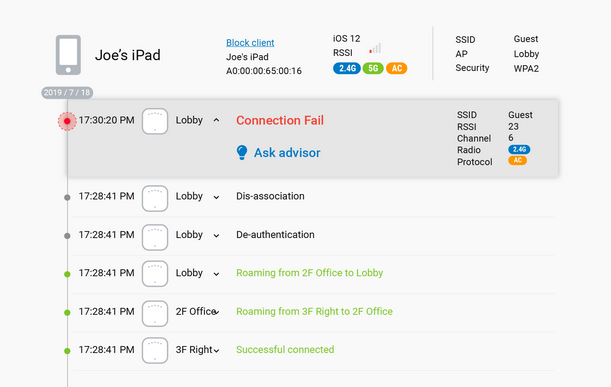Expand the 2F Office roaming row

[x=217, y=312]
